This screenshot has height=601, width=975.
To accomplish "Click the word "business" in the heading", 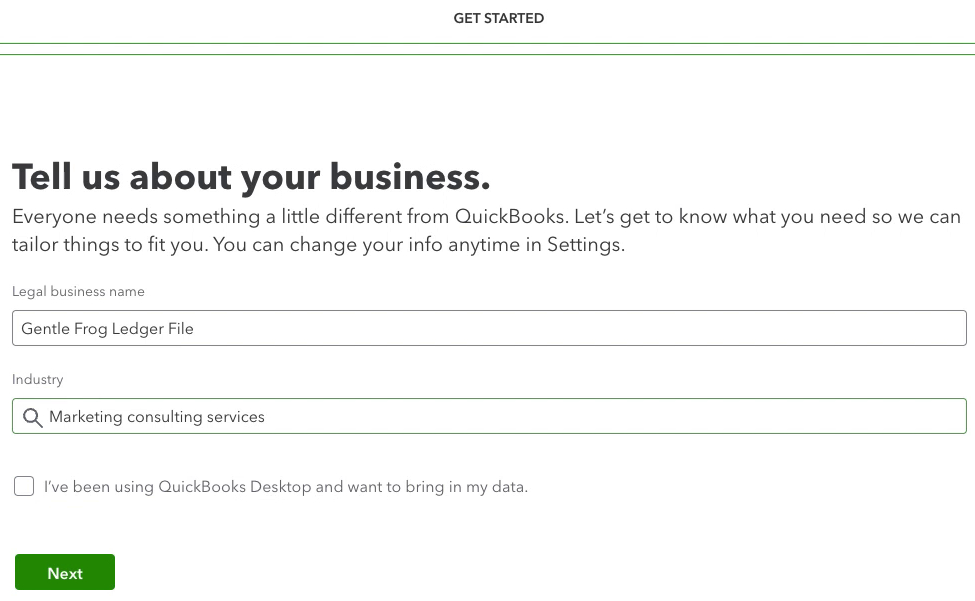I will 409,177.
